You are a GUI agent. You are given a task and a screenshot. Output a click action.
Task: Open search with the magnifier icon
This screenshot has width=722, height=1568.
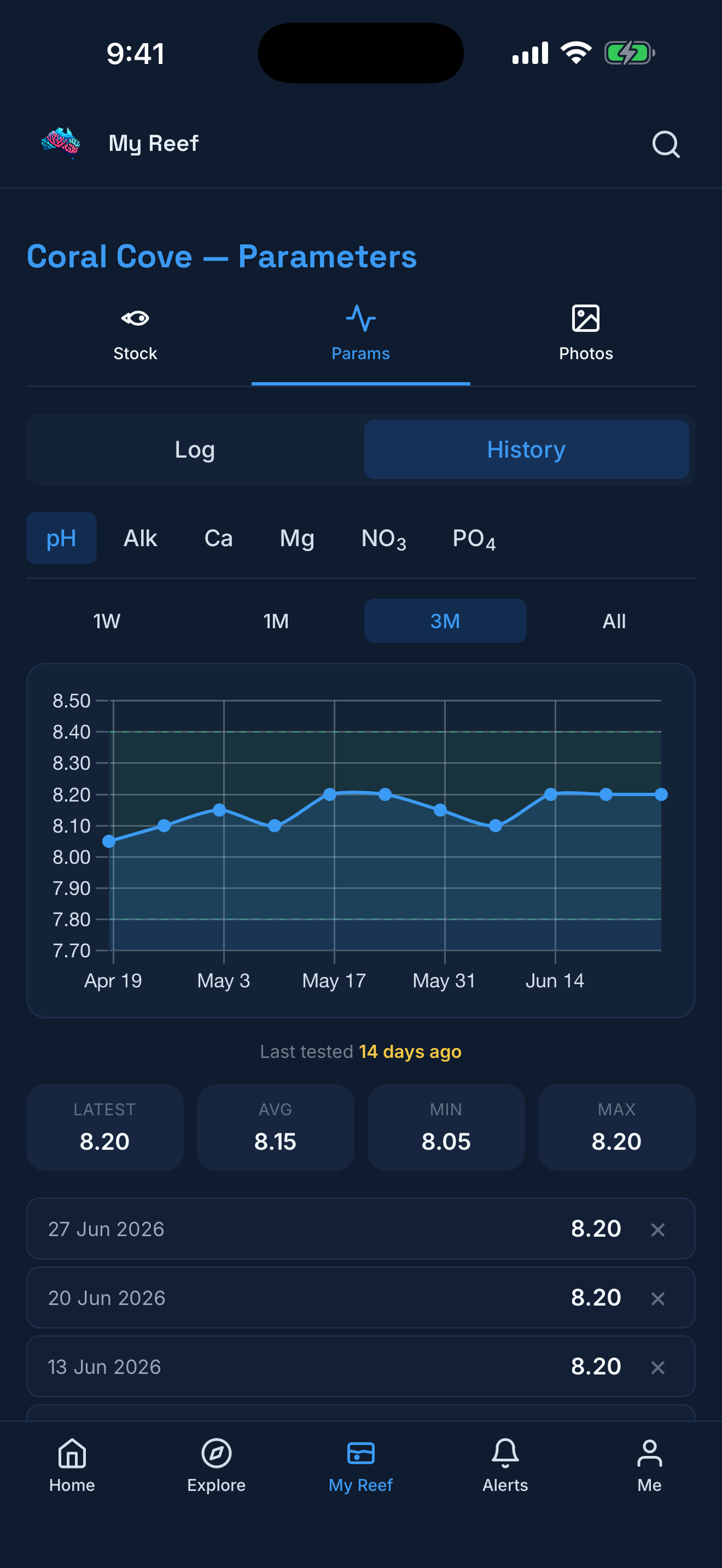pyautogui.click(x=665, y=144)
